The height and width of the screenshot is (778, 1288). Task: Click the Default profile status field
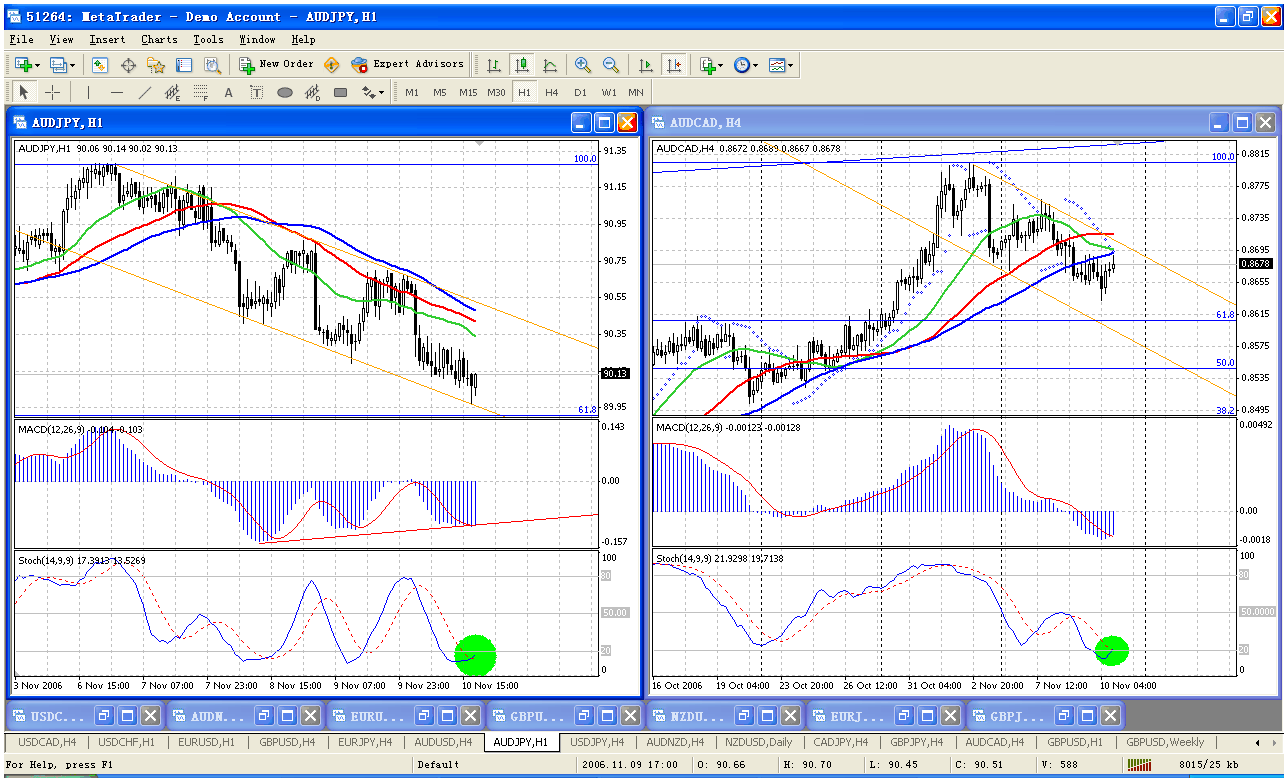493,765
